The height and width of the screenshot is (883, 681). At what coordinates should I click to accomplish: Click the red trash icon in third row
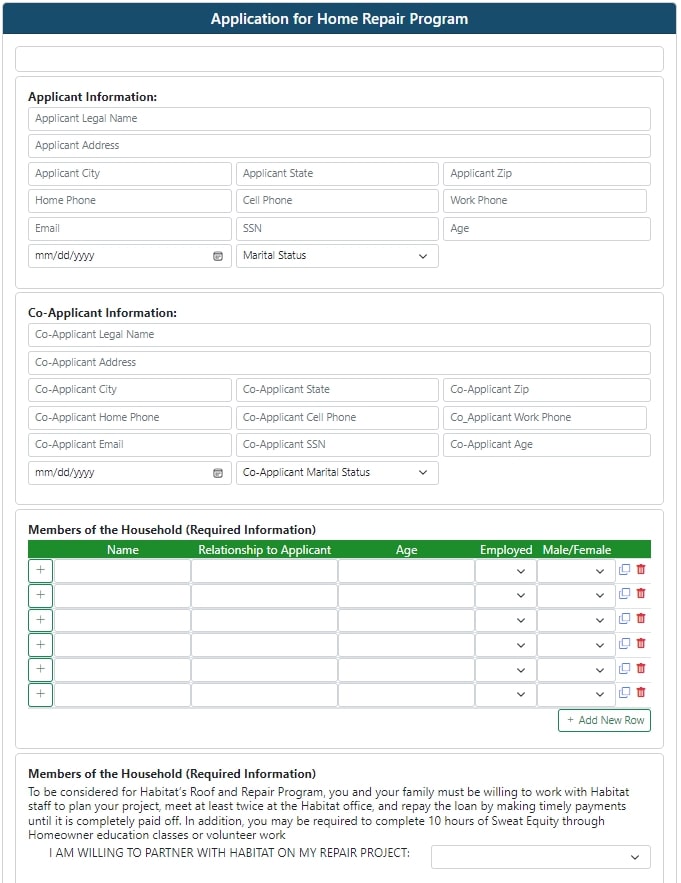[x=641, y=619]
